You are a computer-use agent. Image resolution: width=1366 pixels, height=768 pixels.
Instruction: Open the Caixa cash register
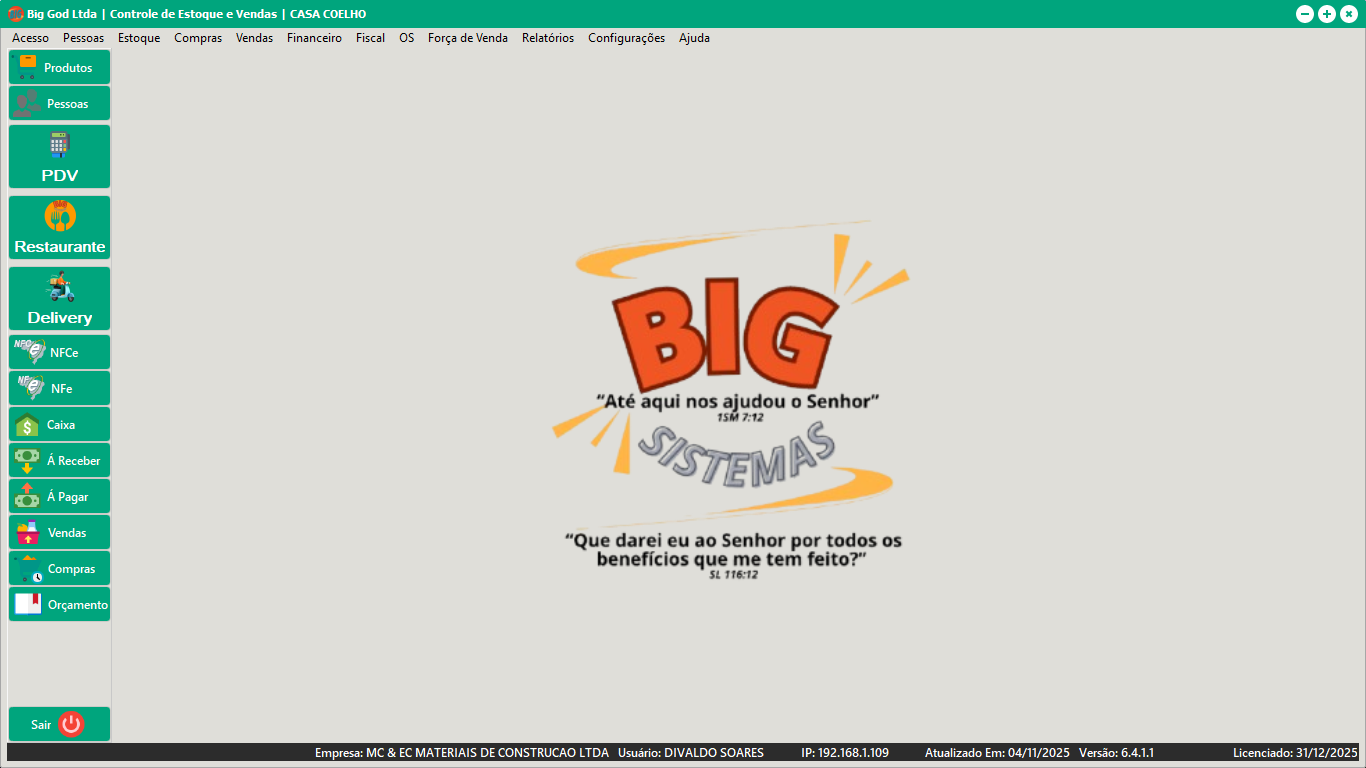pyautogui.click(x=59, y=424)
